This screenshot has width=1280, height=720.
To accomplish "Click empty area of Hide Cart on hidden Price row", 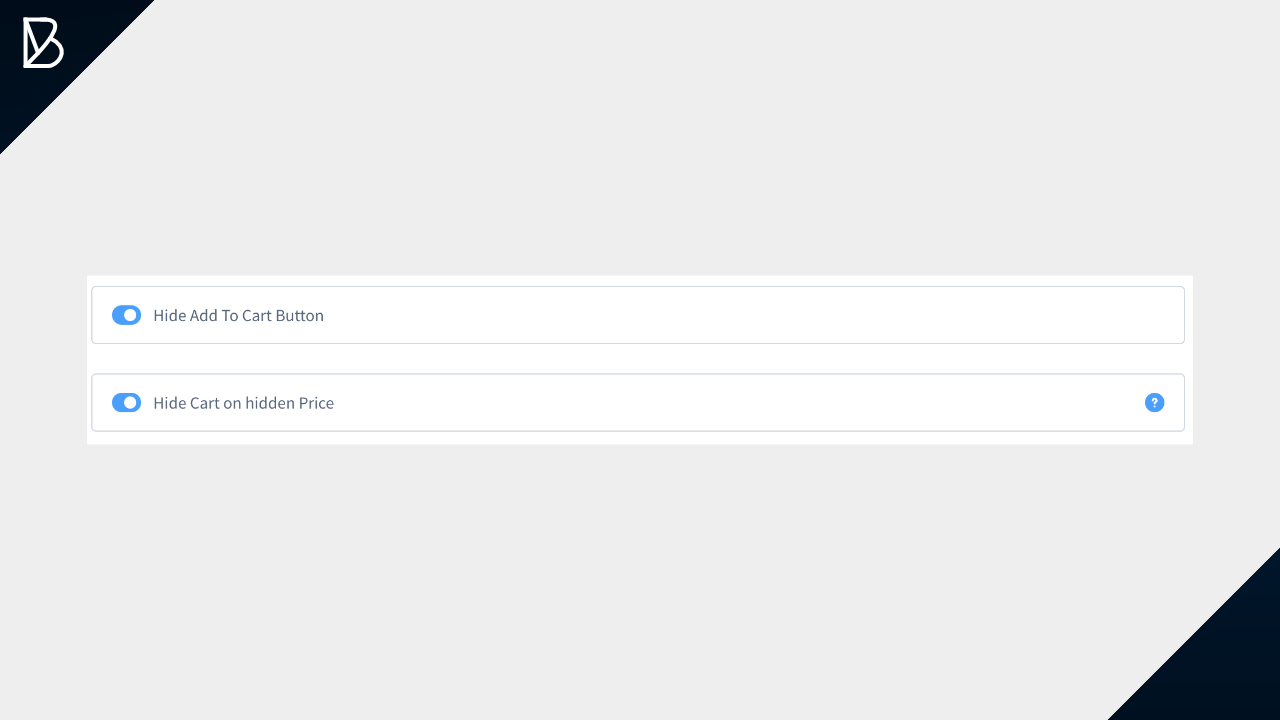I will [700, 403].
